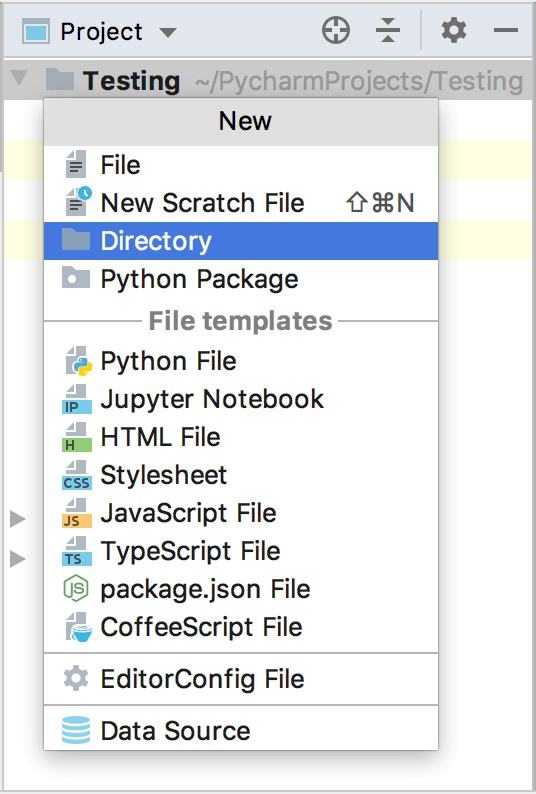Select Directory in the New menu
The image size is (536, 794).
tap(241, 241)
